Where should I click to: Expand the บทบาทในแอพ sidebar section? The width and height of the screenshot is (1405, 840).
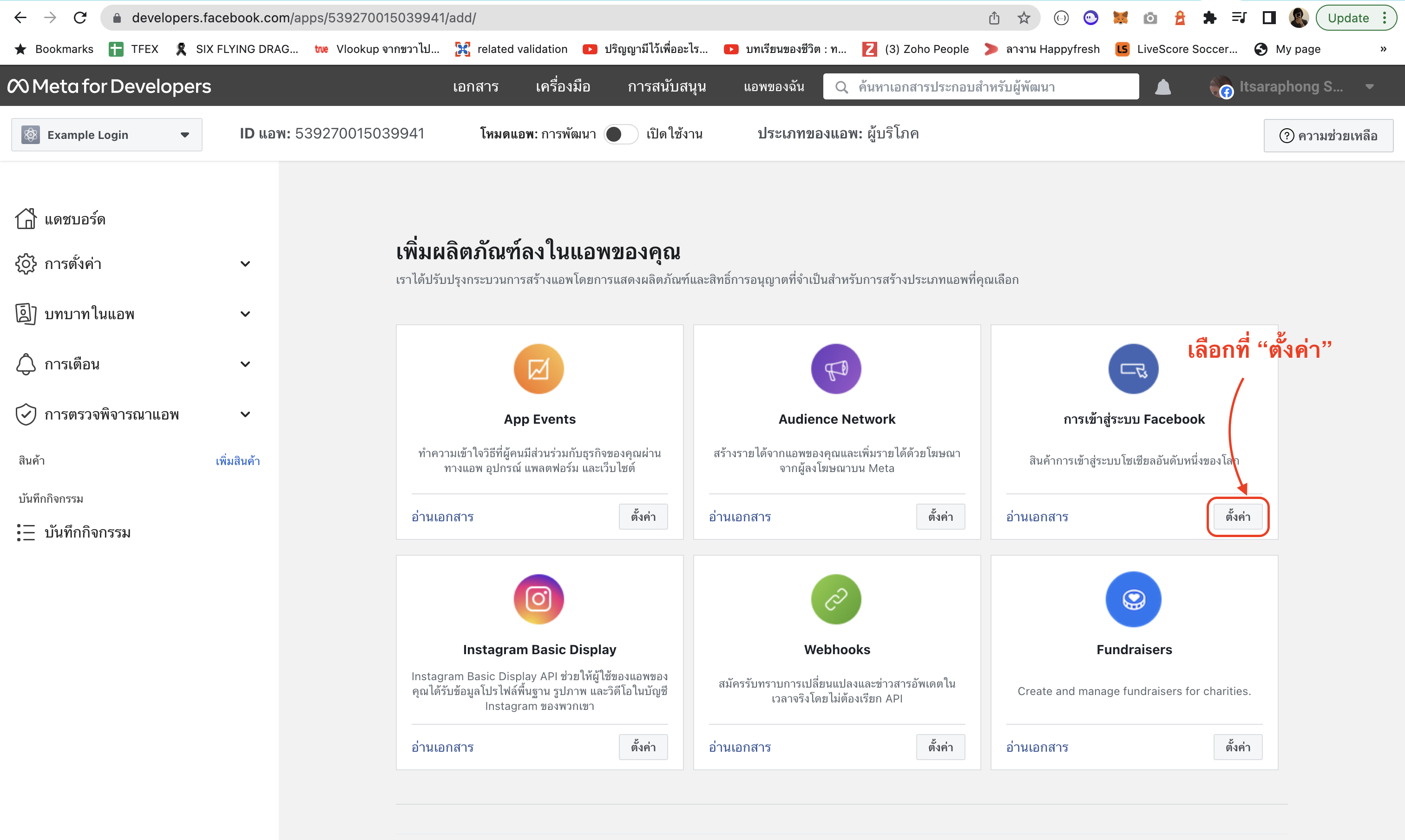(x=245, y=314)
